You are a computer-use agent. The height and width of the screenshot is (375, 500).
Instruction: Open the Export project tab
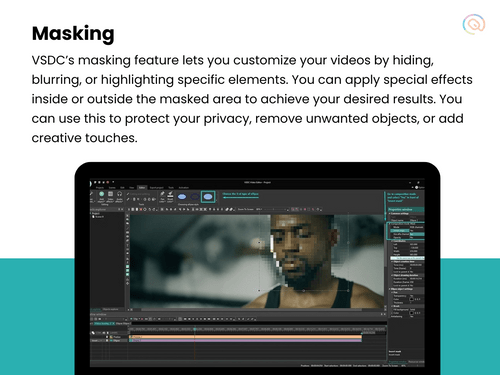click(x=157, y=188)
